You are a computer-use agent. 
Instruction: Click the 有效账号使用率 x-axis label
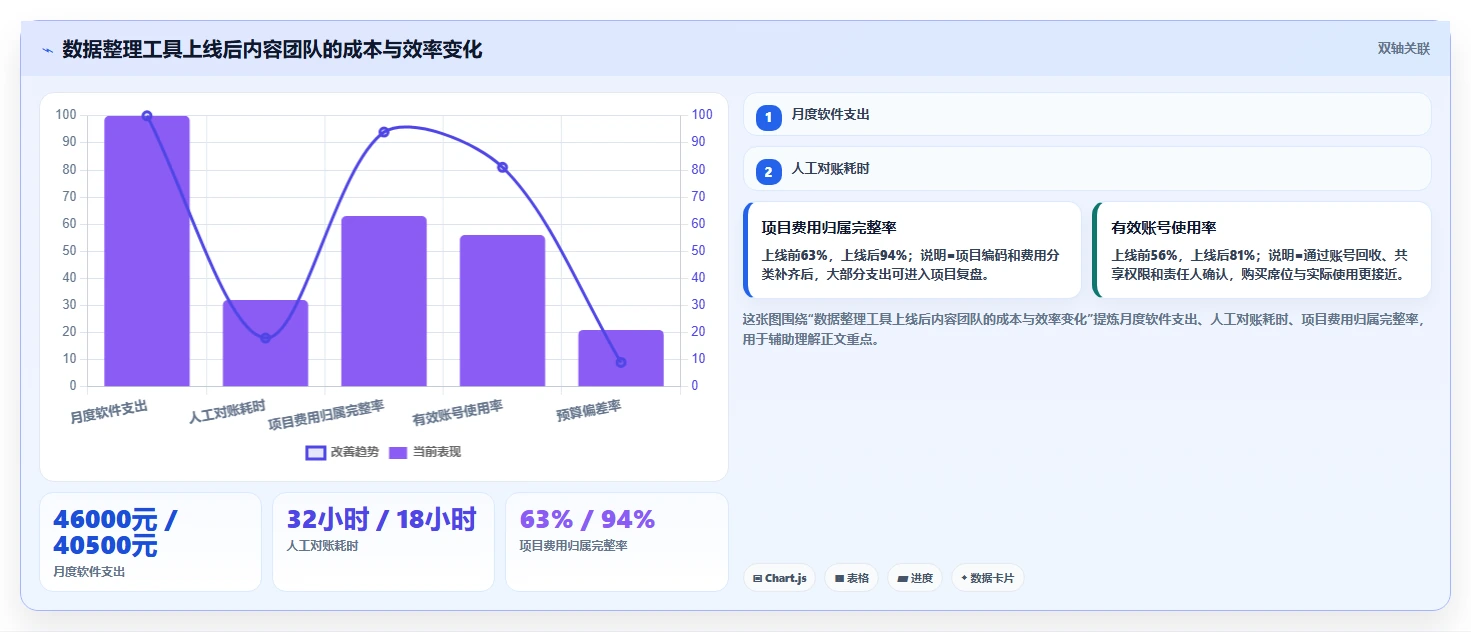click(458, 412)
